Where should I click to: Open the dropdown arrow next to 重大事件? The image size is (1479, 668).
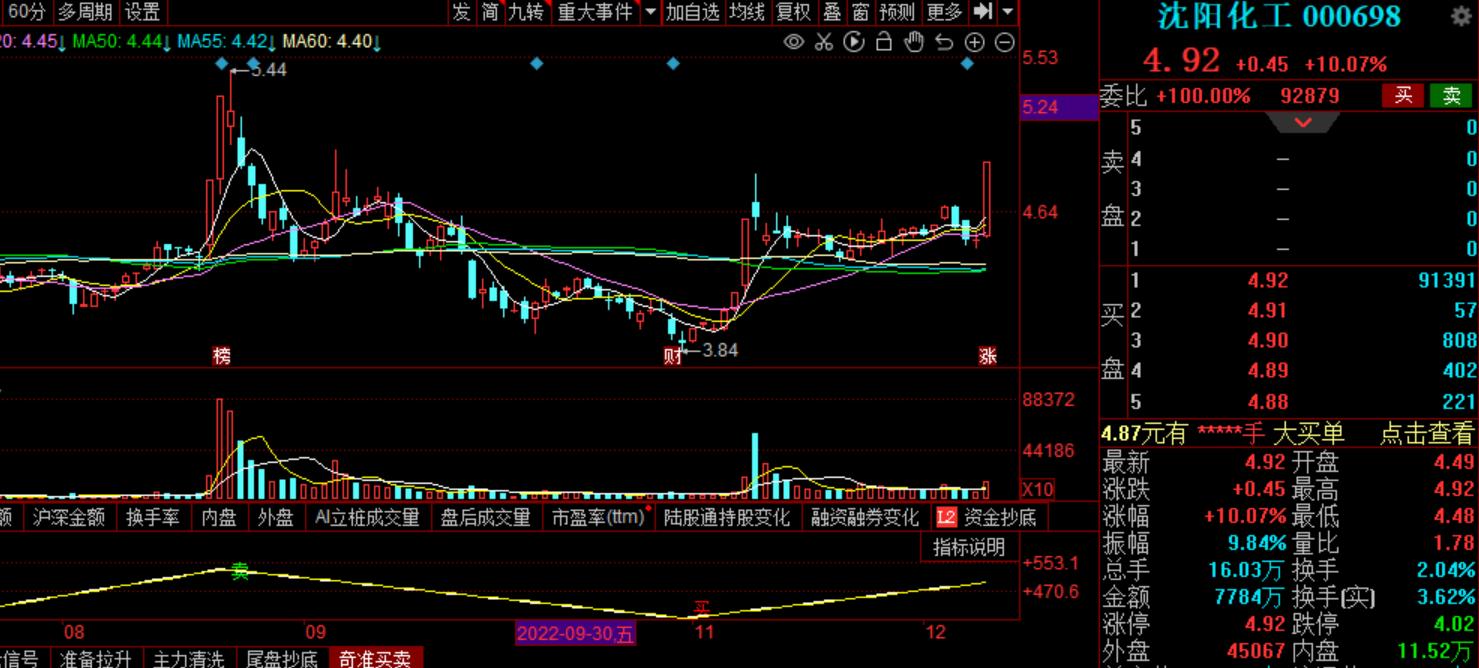tap(650, 11)
